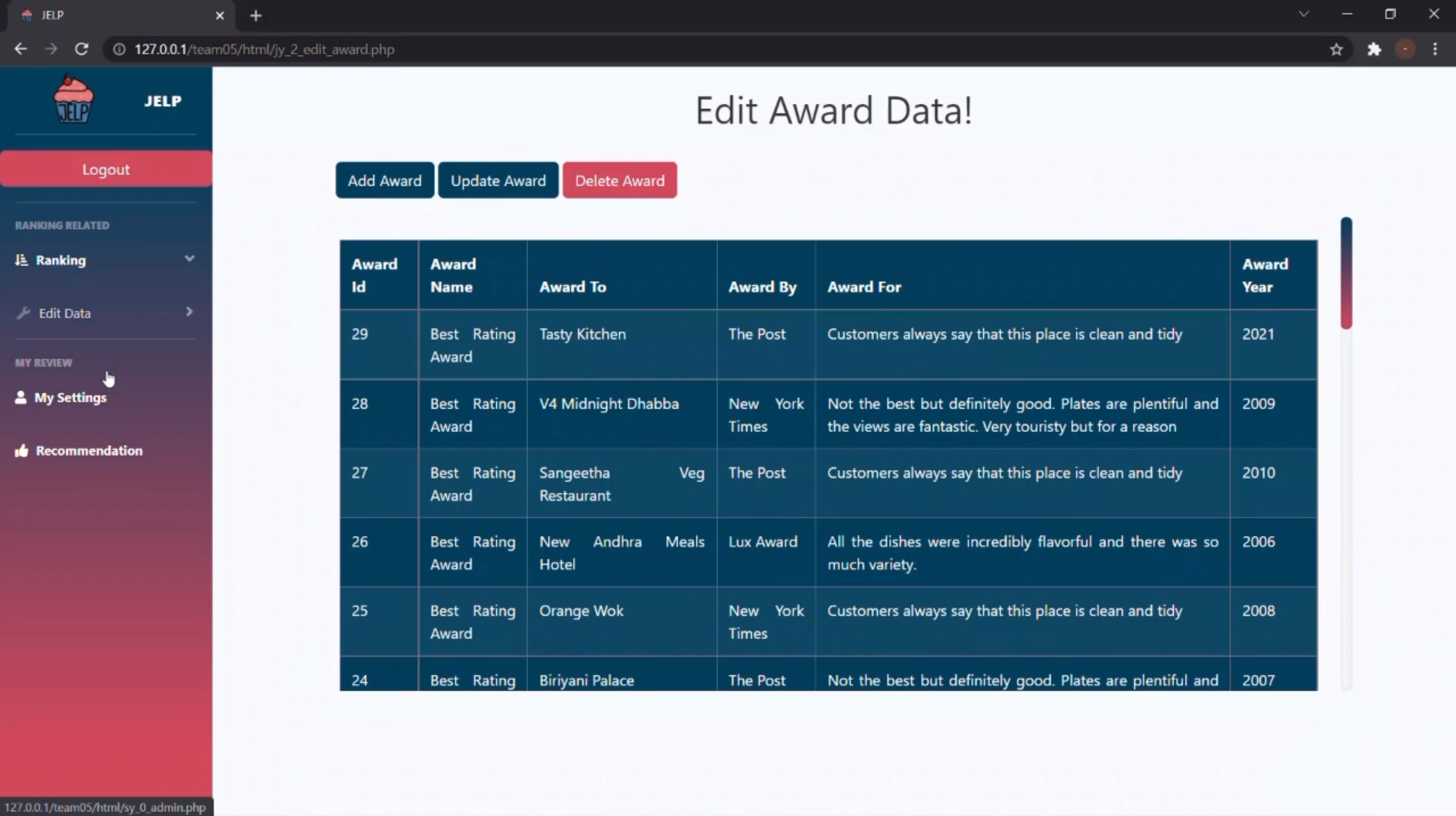Go back using the browser back arrow

pyautogui.click(x=21, y=49)
